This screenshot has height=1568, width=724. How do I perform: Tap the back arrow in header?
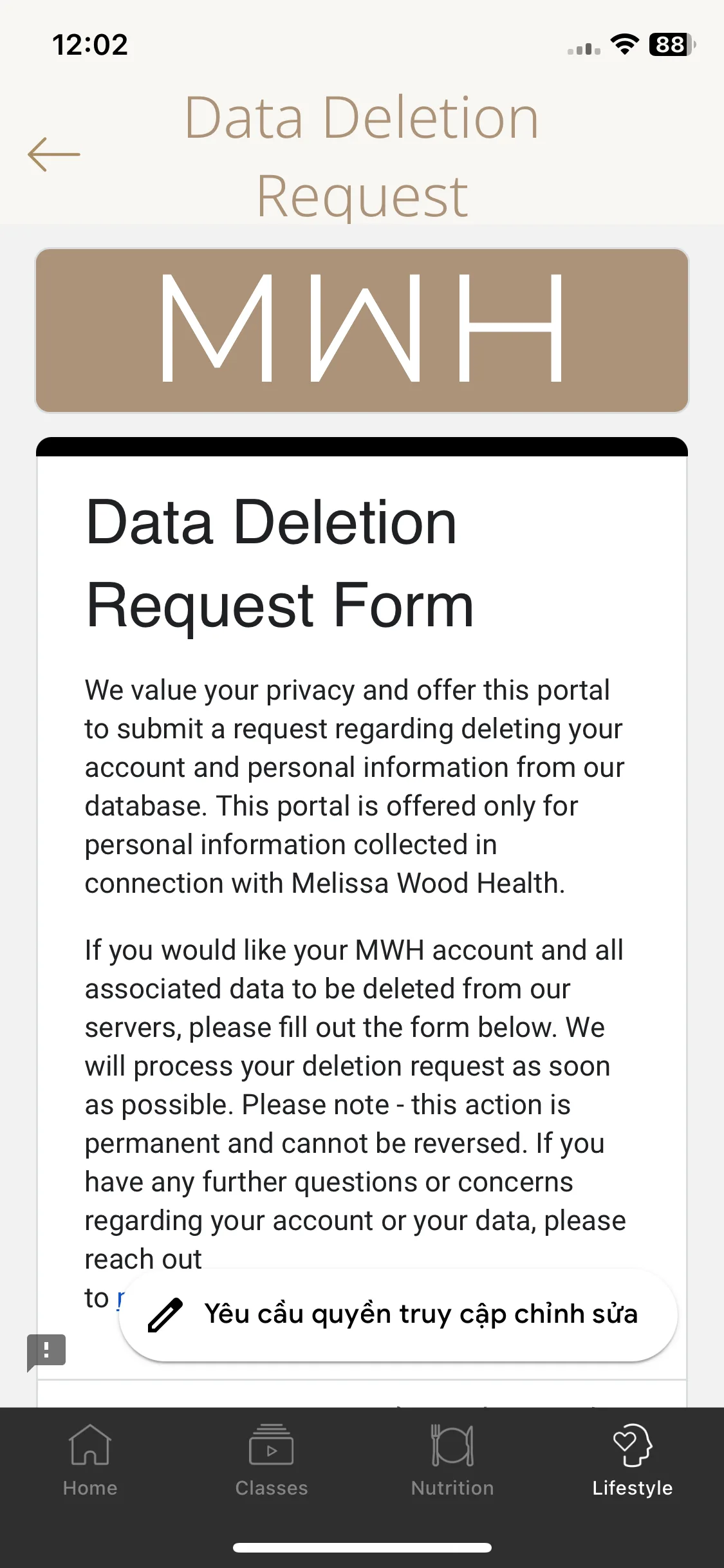point(54,154)
